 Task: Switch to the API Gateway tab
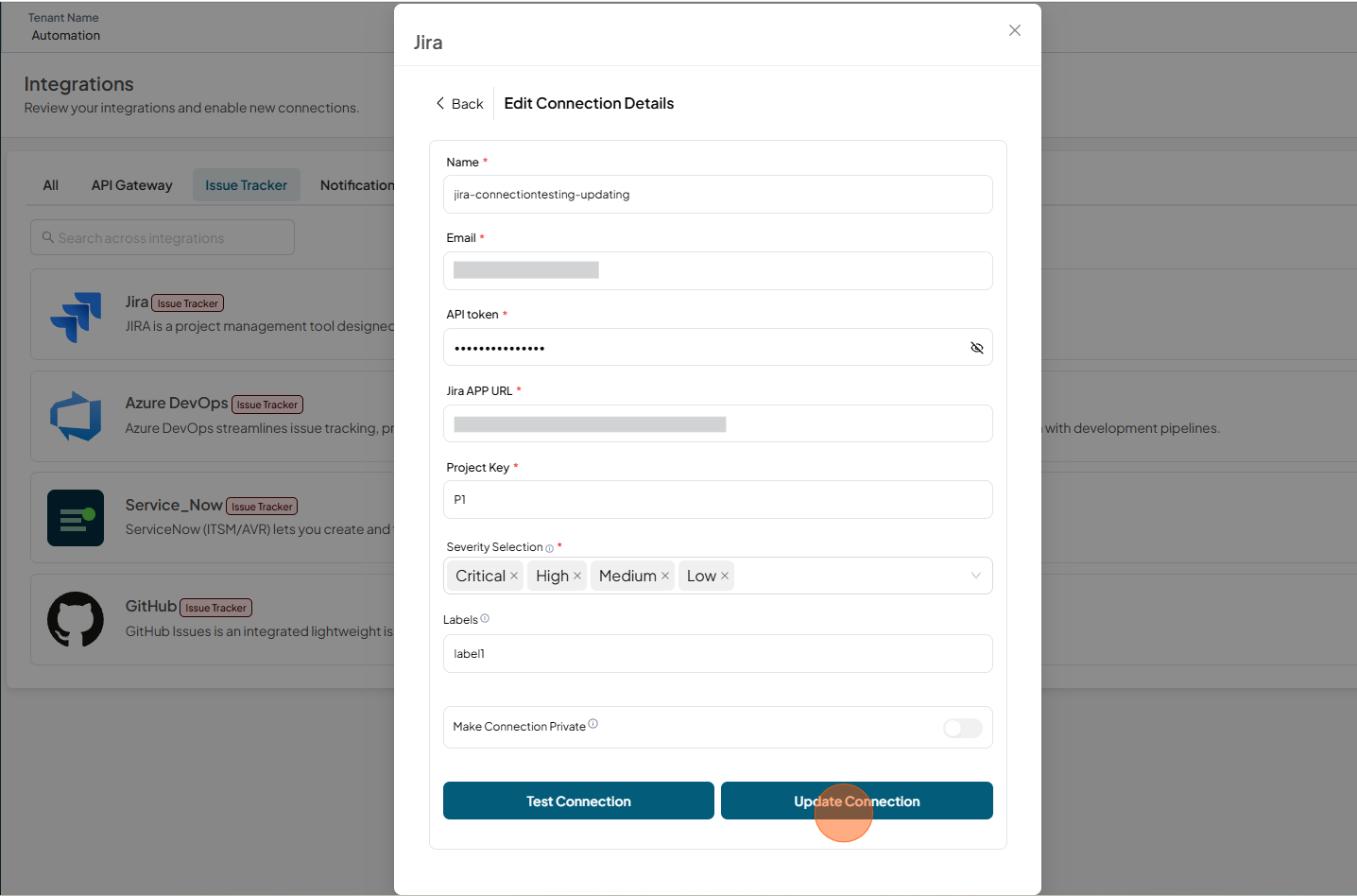coord(132,185)
